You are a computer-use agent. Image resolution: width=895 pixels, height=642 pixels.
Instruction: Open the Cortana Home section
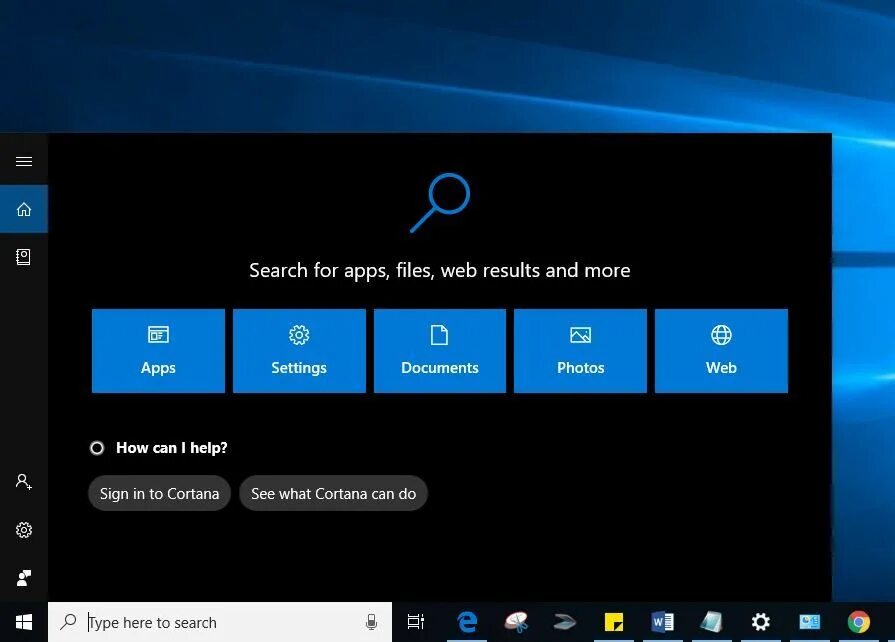point(23,209)
